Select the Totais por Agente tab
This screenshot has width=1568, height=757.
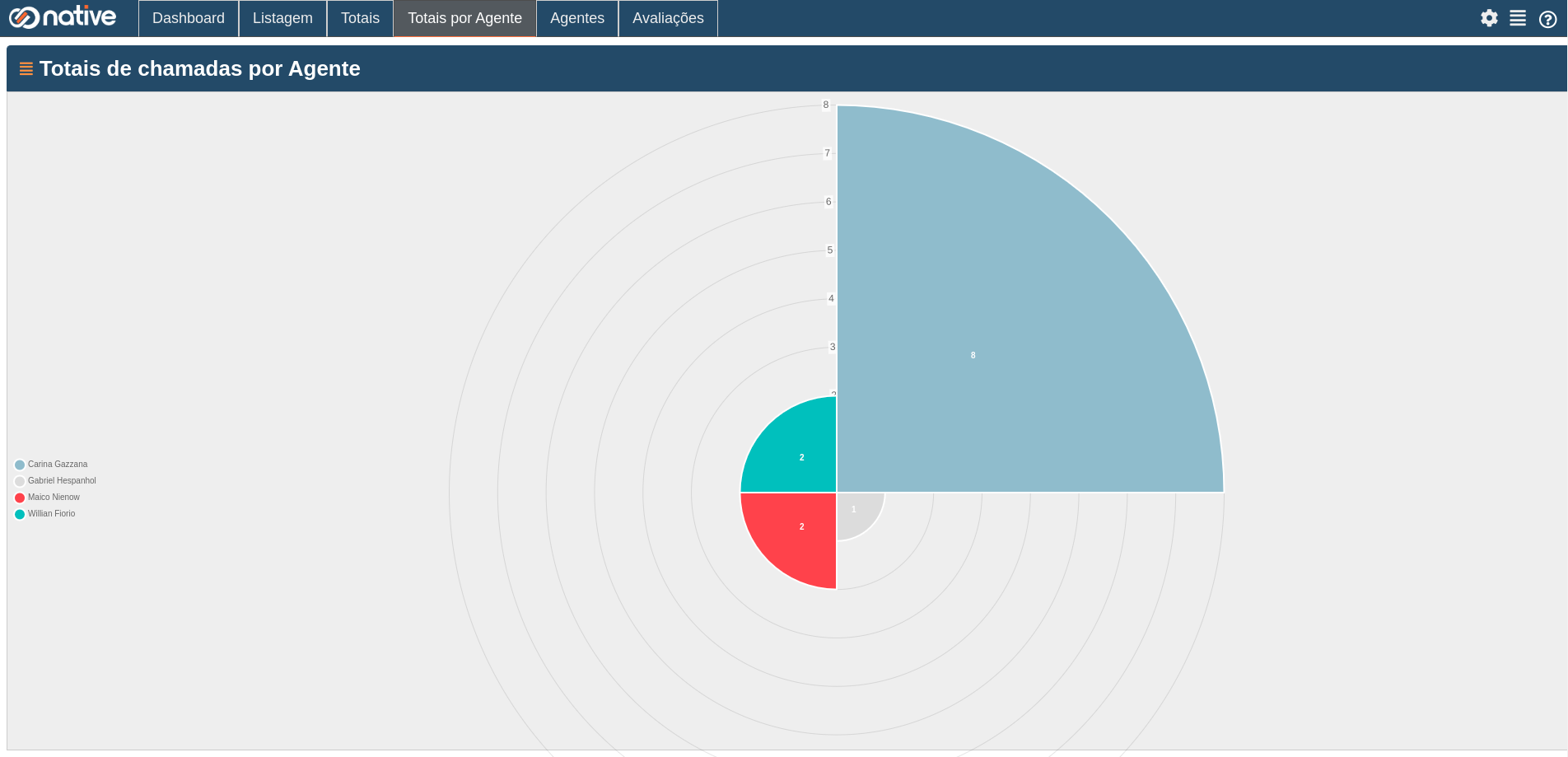[464, 18]
